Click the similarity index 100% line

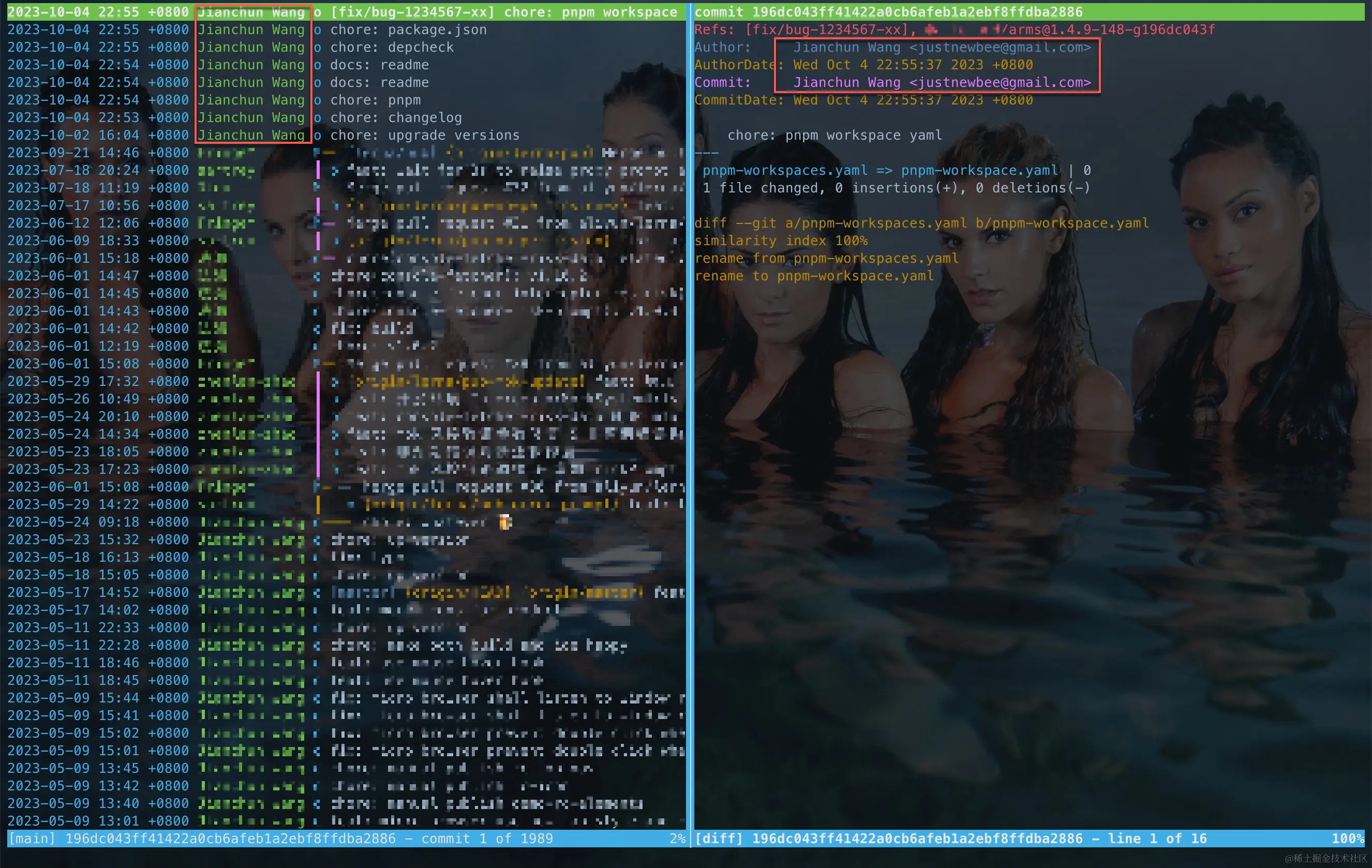(781, 241)
